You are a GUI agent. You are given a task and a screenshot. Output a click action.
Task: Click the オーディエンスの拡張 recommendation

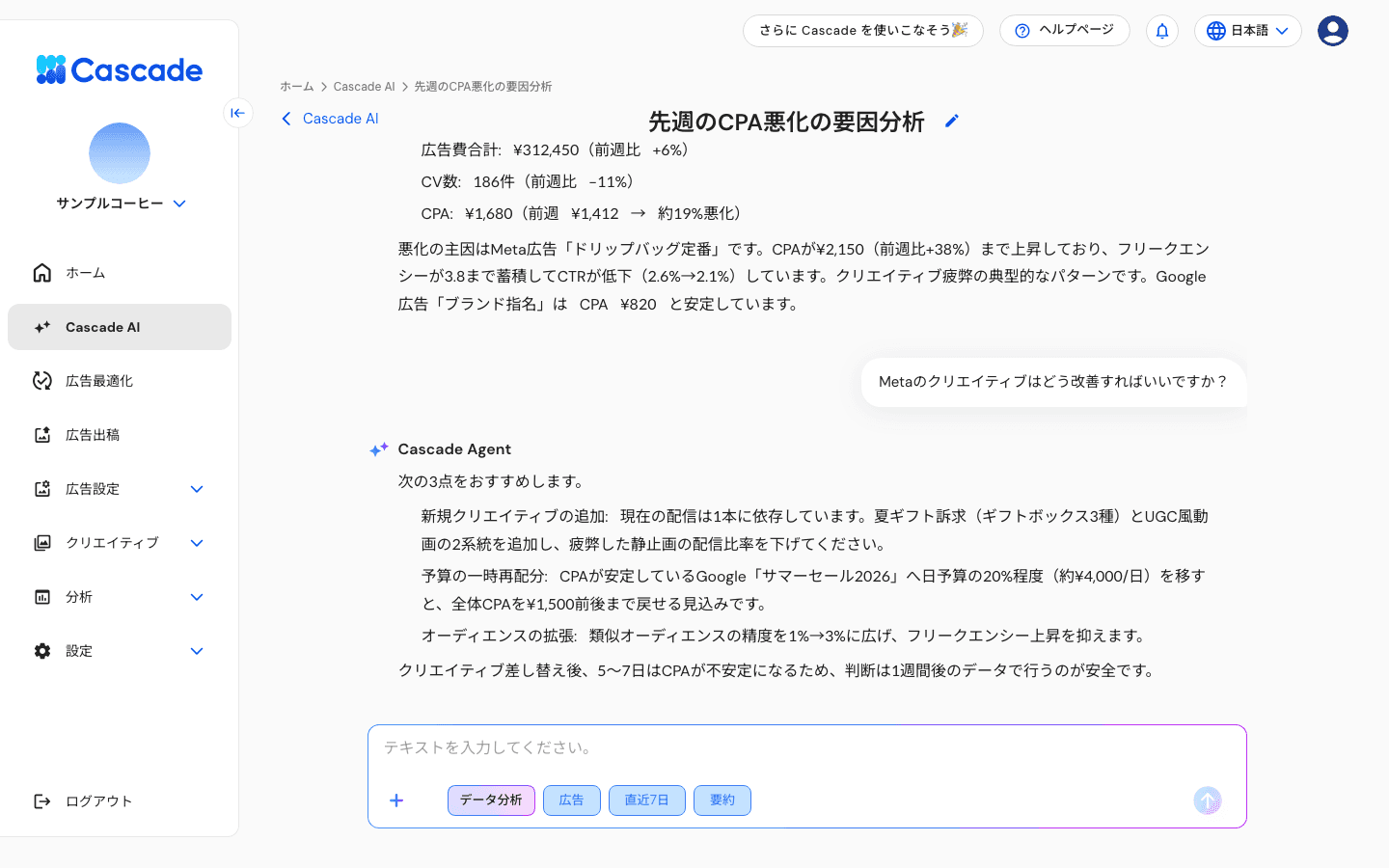(786, 636)
